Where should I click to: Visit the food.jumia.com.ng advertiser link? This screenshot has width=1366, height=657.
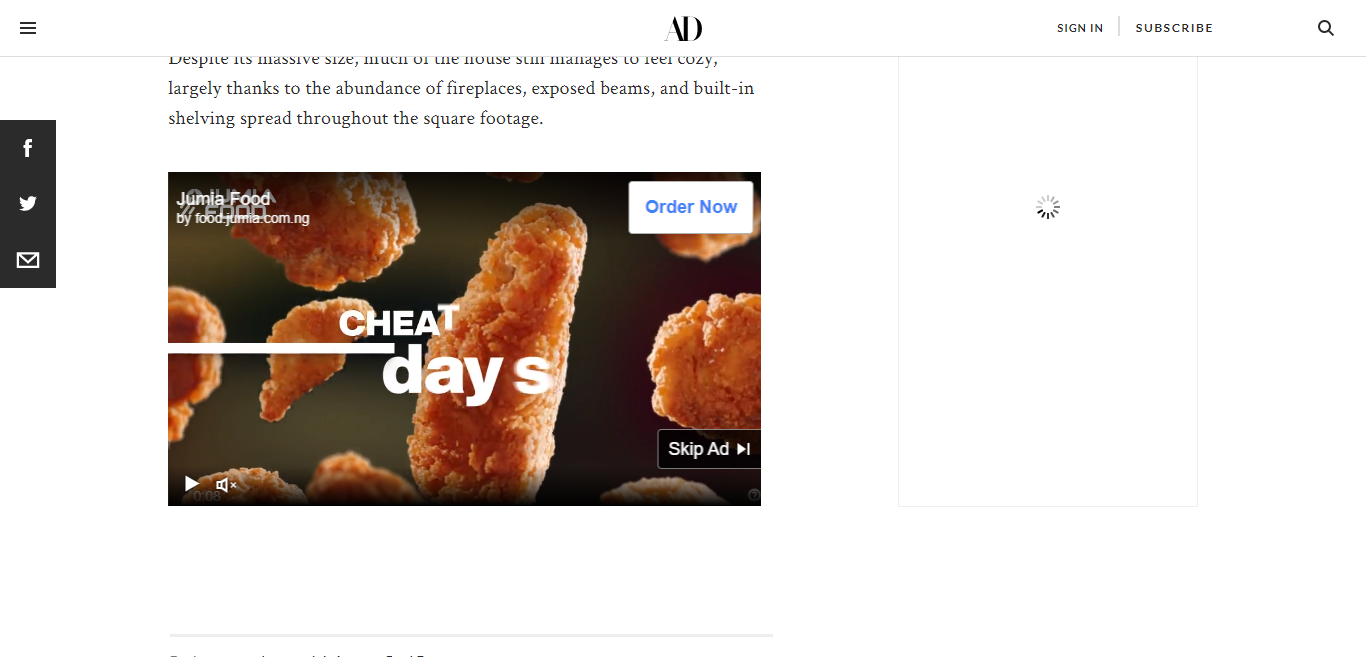(x=243, y=218)
